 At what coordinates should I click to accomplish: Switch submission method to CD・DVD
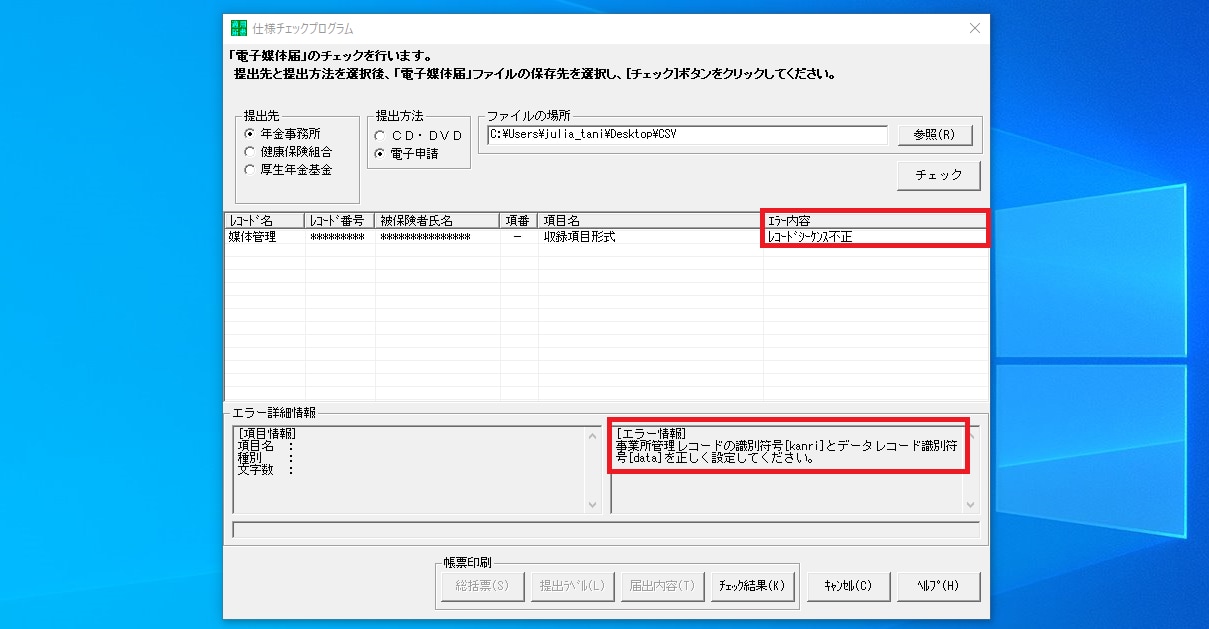[380, 135]
